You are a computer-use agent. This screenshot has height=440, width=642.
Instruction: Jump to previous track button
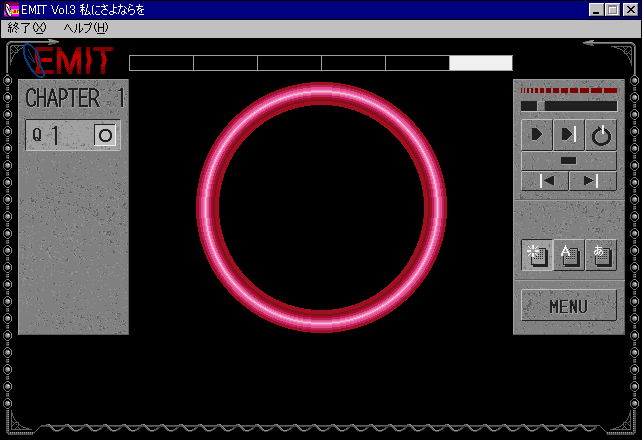[x=545, y=181]
